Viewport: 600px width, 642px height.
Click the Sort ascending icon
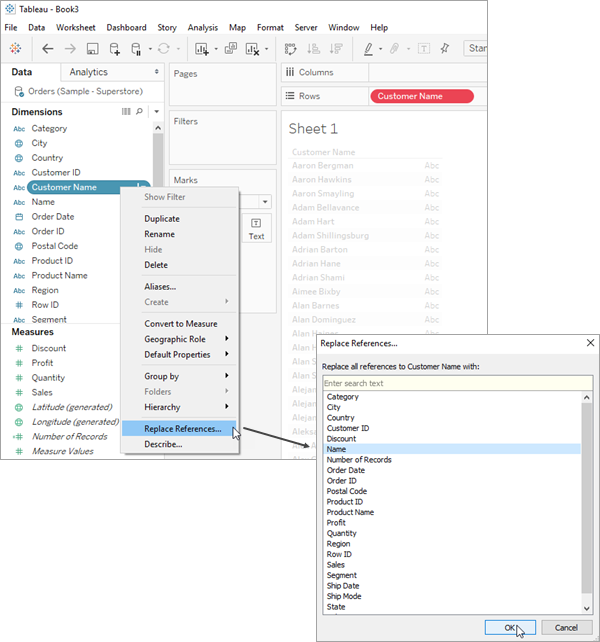pyautogui.click(x=313, y=49)
